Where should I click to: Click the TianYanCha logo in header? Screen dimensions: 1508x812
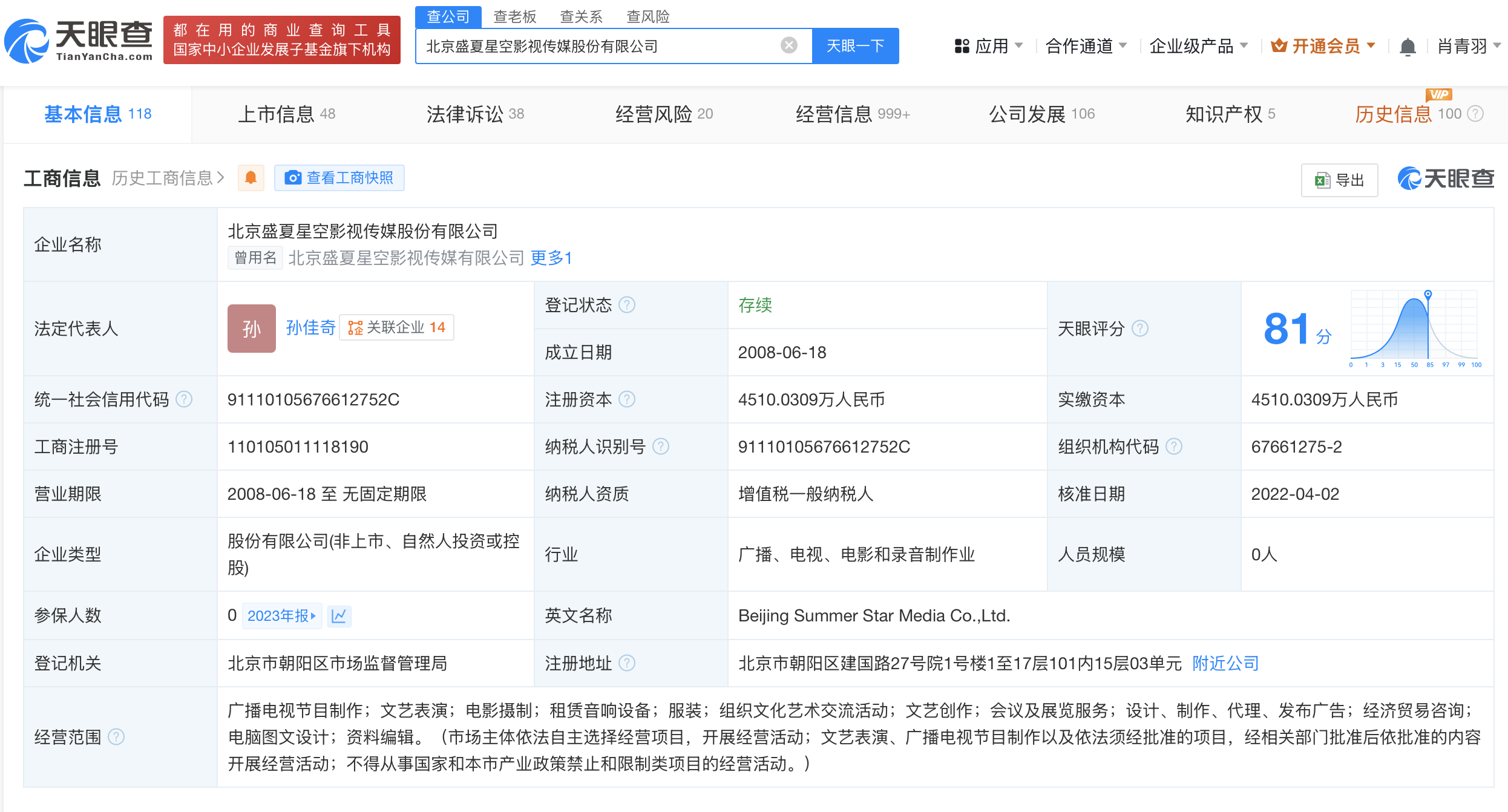pyautogui.click(x=79, y=41)
